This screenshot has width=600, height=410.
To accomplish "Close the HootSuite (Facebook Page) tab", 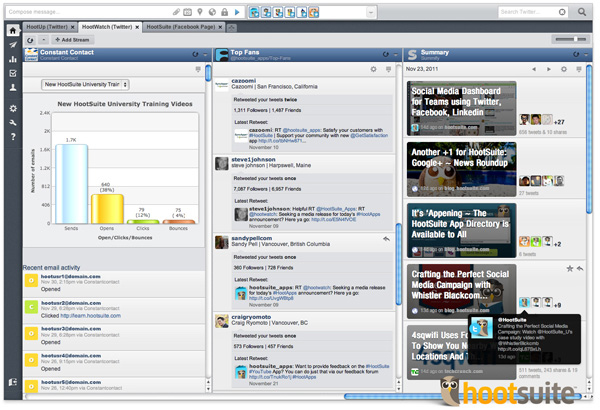I will point(220,27).
